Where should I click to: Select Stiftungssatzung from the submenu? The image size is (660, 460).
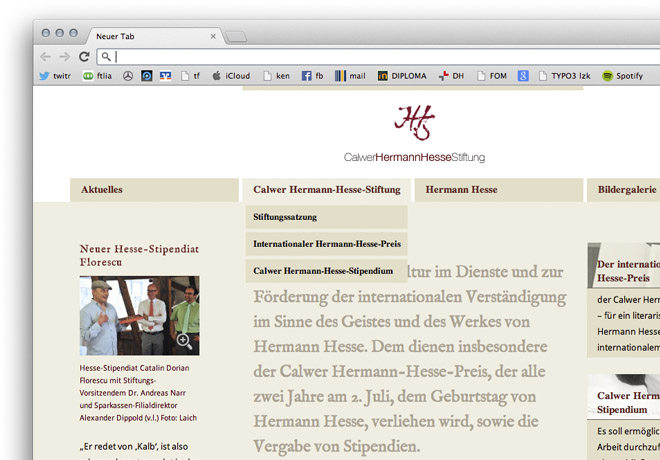pyautogui.click(x=285, y=217)
